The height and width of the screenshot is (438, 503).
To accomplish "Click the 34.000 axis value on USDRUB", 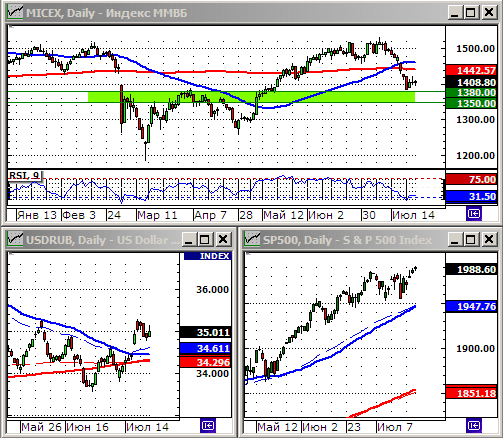I will pyautogui.click(x=212, y=374).
